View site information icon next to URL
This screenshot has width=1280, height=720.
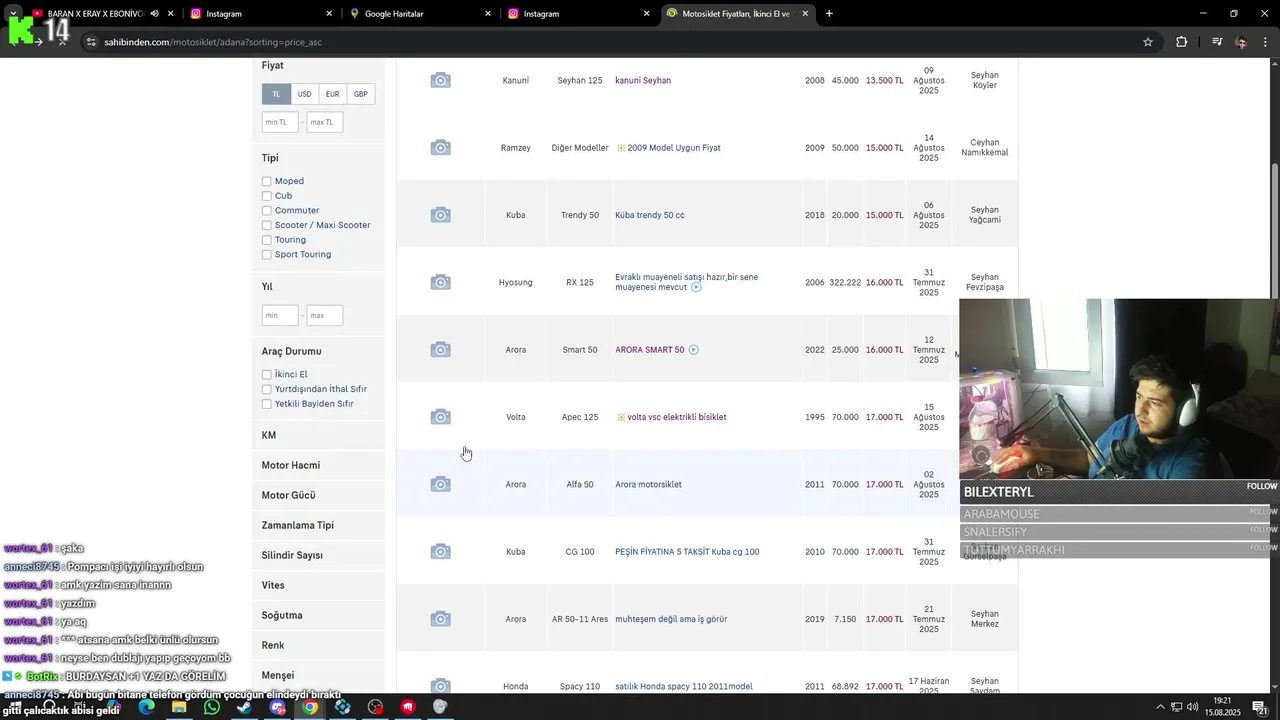tap(91, 42)
